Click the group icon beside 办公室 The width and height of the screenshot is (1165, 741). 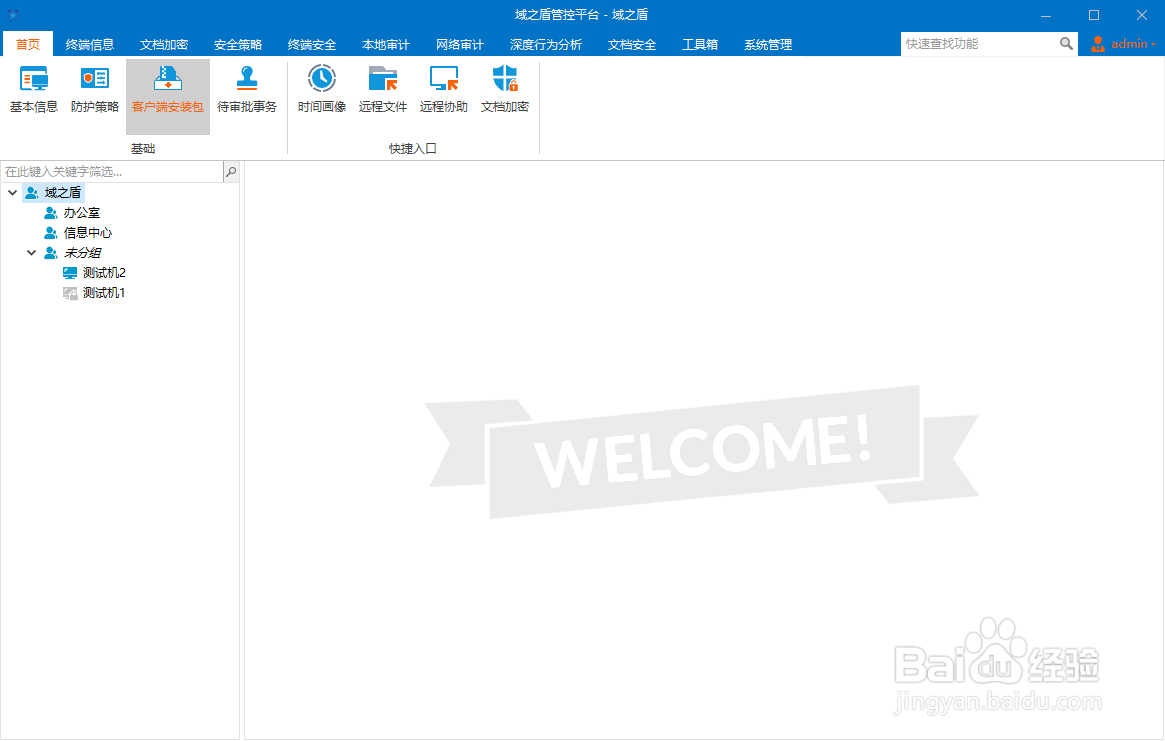pos(51,213)
